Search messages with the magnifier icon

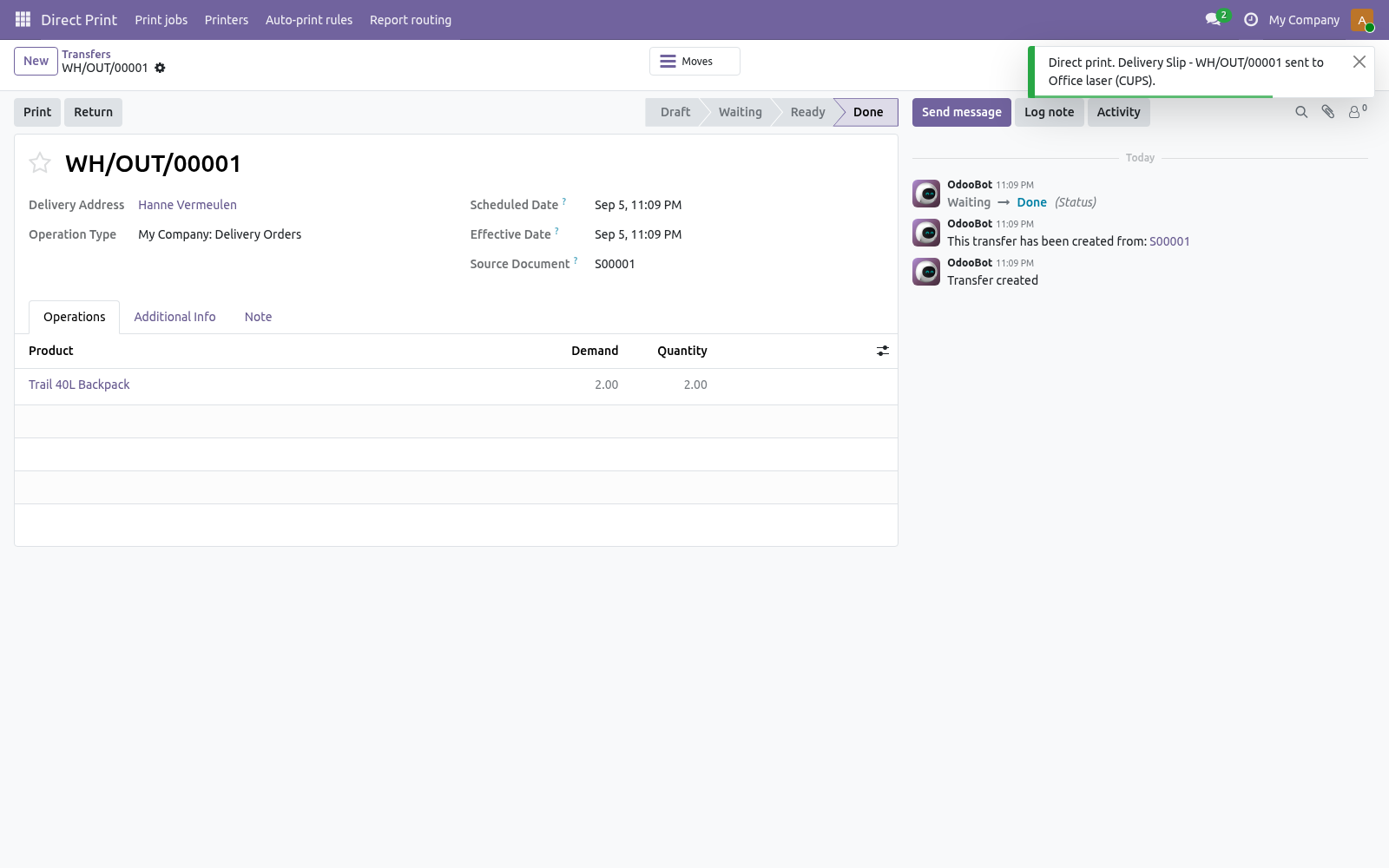coord(1301,112)
